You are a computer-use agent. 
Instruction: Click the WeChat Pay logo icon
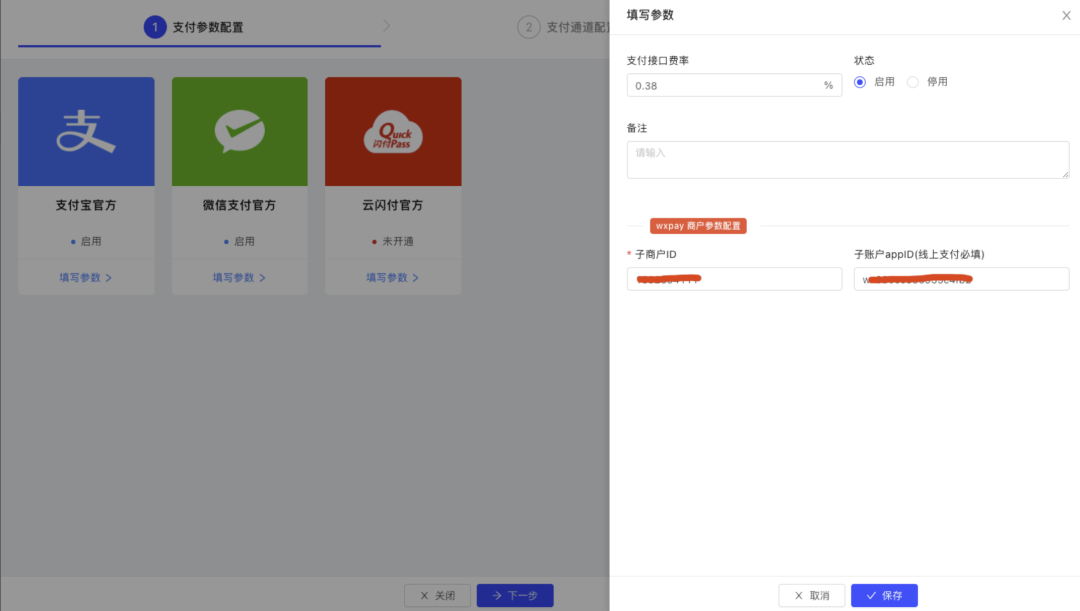tap(239, 131)
